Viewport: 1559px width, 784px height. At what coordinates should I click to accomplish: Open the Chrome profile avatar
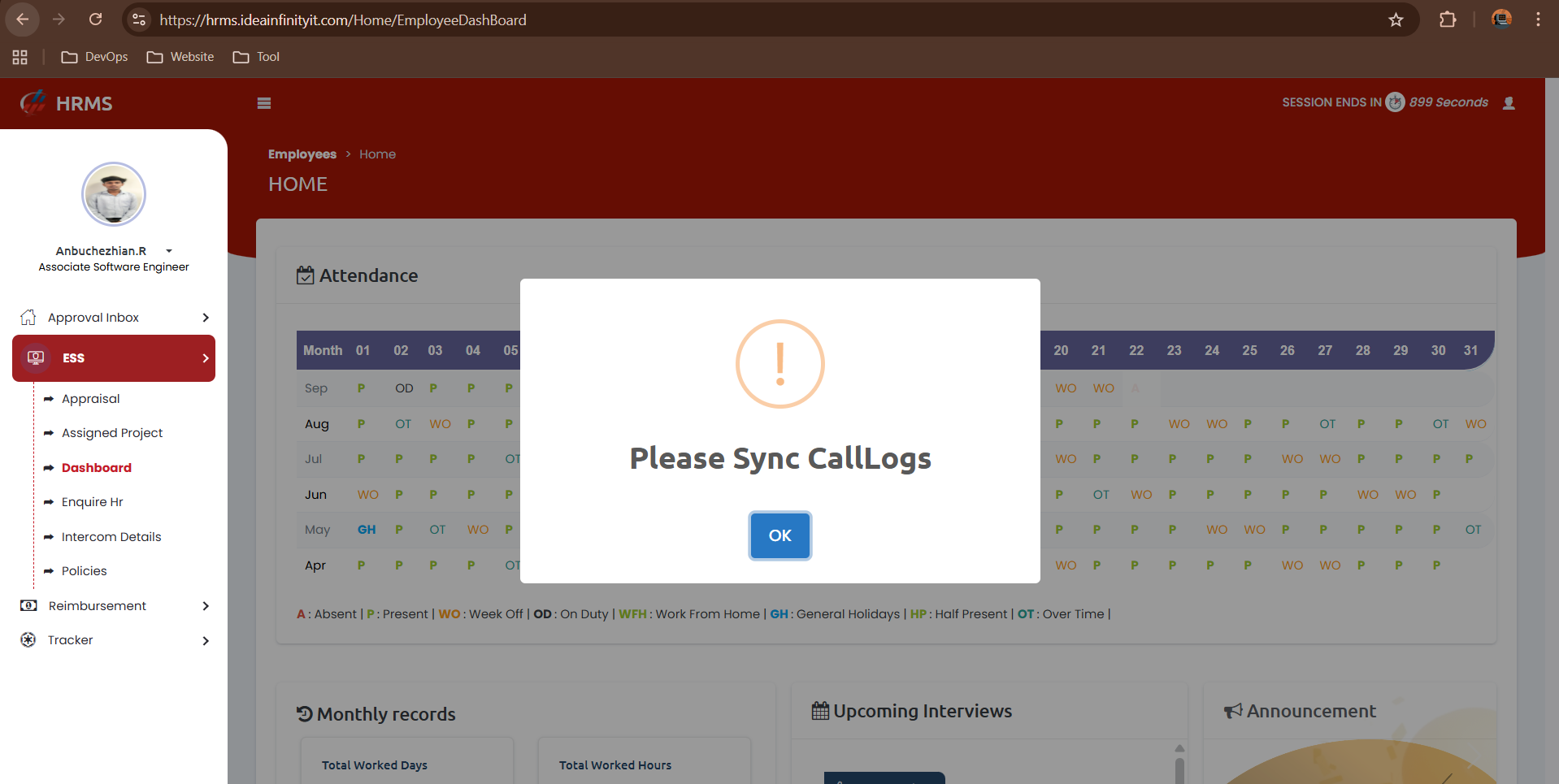point(1501,19)
